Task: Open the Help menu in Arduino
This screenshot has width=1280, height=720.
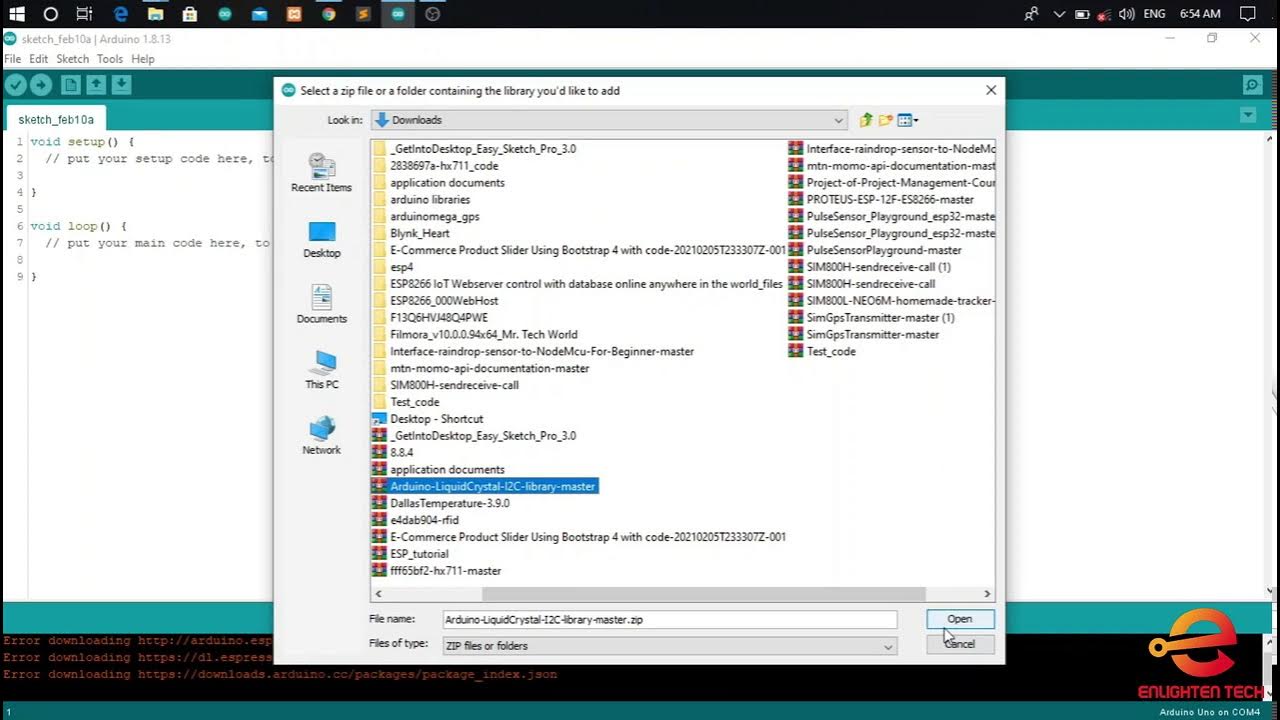Action: tap(143, 59)
